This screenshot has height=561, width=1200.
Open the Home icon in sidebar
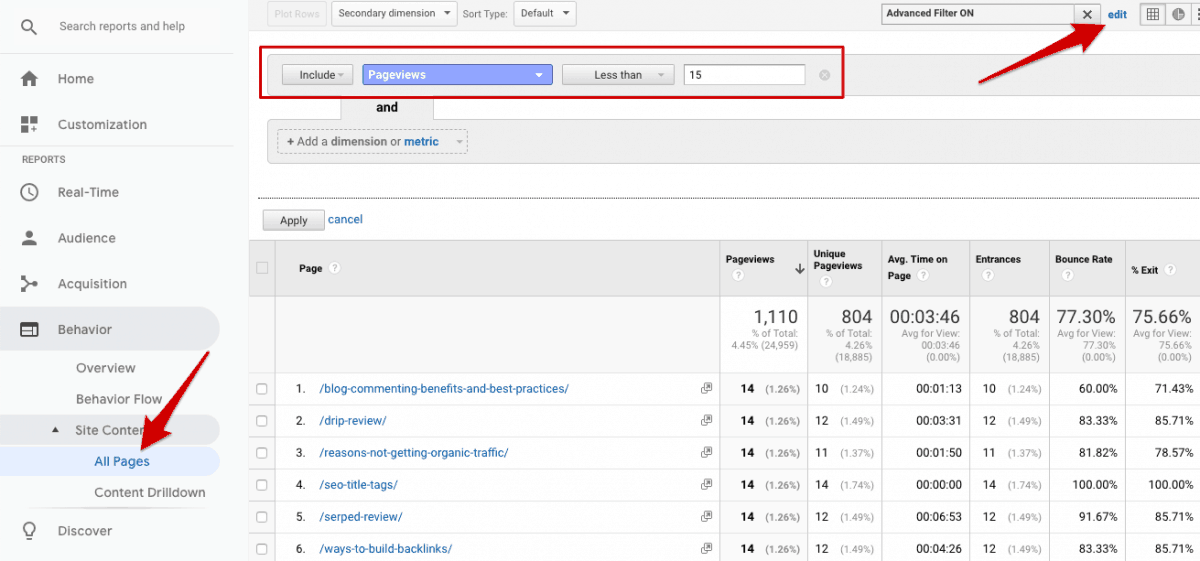(x=29, y=79)
